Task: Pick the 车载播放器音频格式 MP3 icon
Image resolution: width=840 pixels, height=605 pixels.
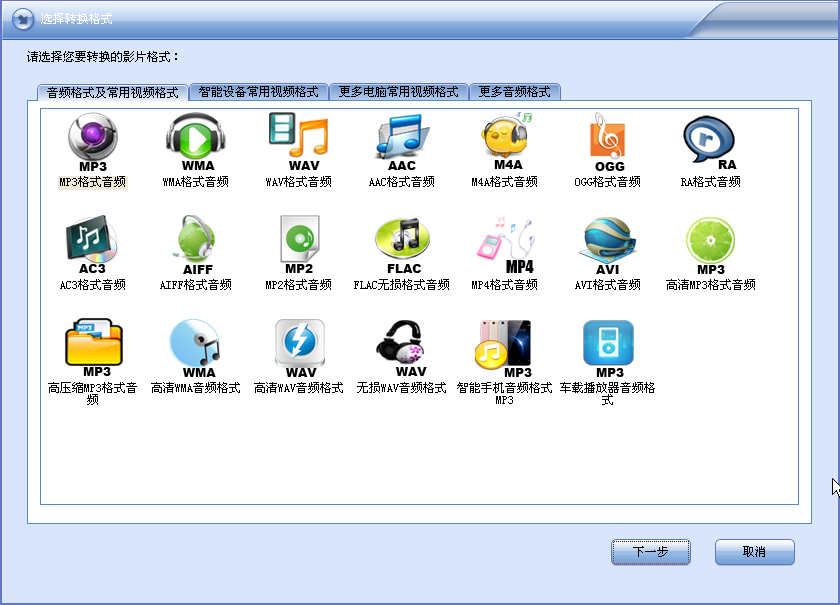Action: [608, 346]
